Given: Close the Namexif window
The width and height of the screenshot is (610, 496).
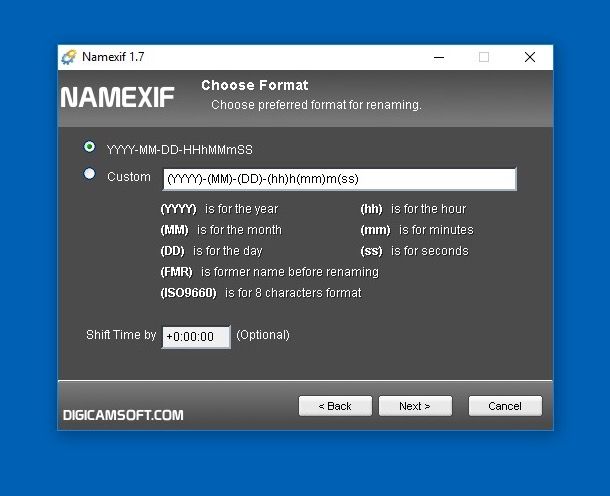Looking at the screenshot, I should (530, 57).
